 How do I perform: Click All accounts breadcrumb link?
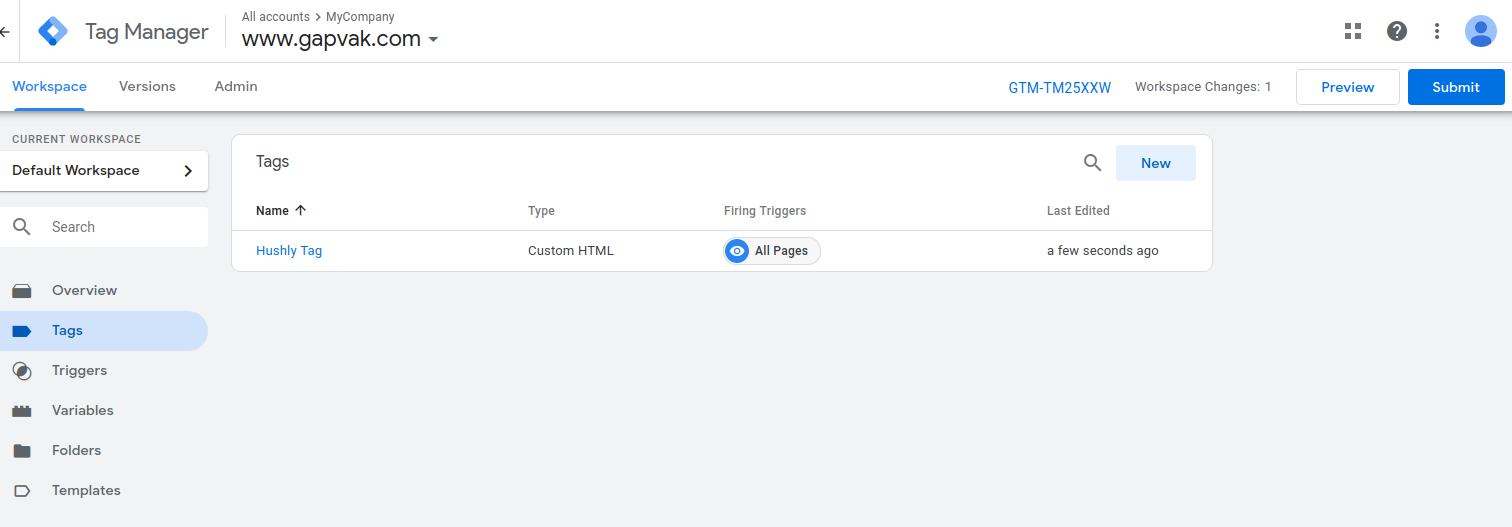coord(276,17)
